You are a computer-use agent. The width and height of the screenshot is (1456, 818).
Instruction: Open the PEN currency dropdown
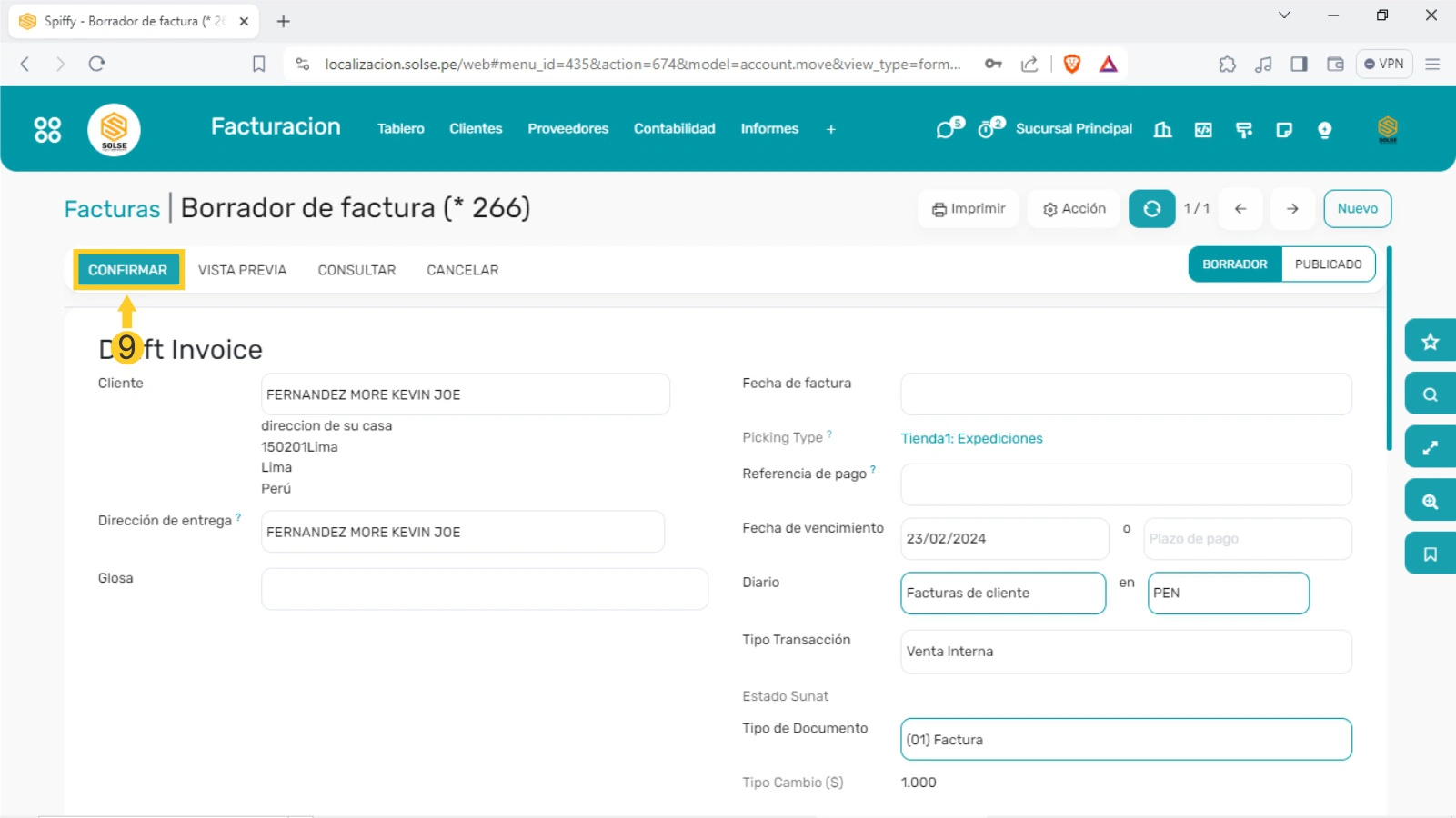[x=1228, y=594]
